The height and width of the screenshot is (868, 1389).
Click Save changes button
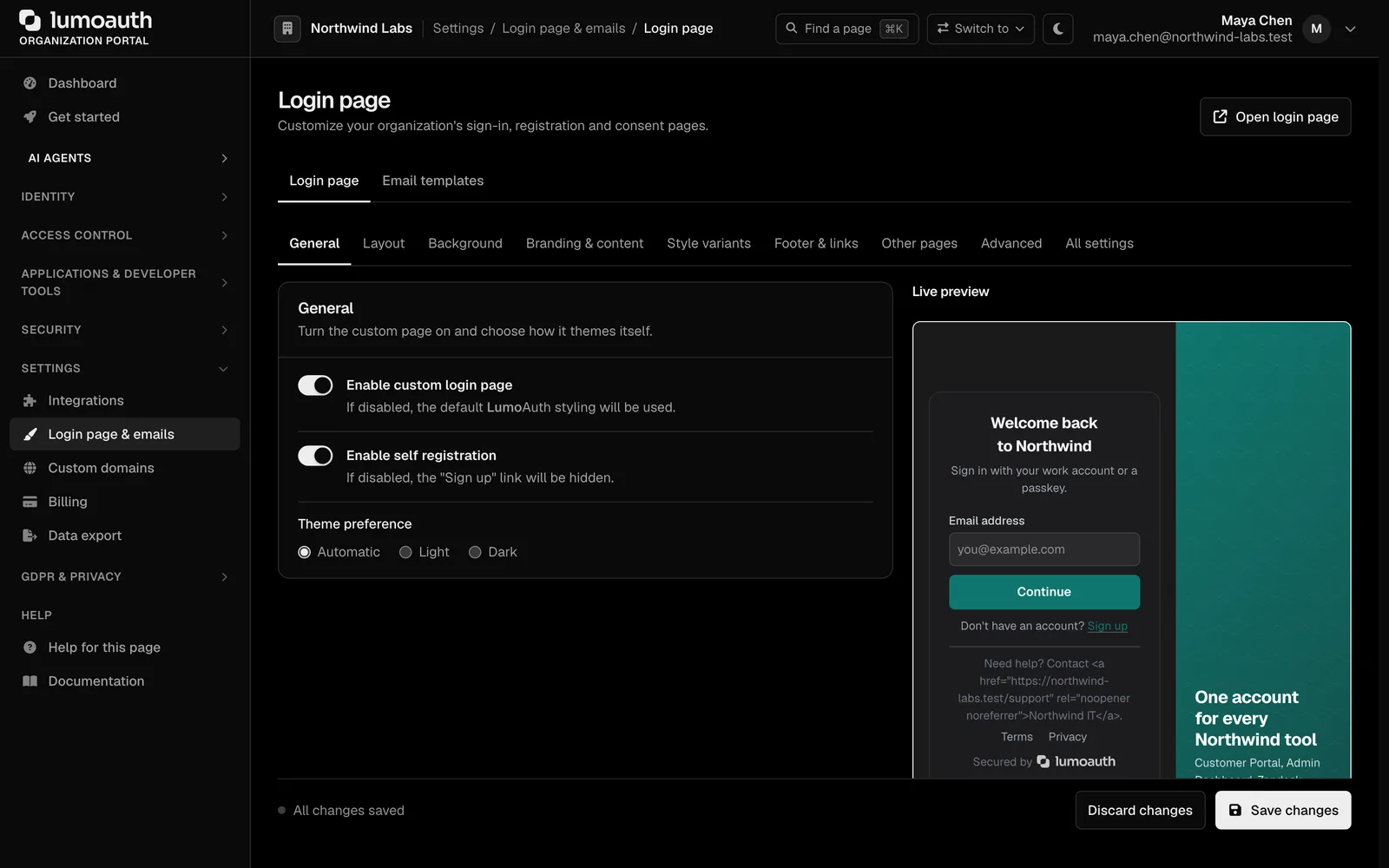(1283, 810)
